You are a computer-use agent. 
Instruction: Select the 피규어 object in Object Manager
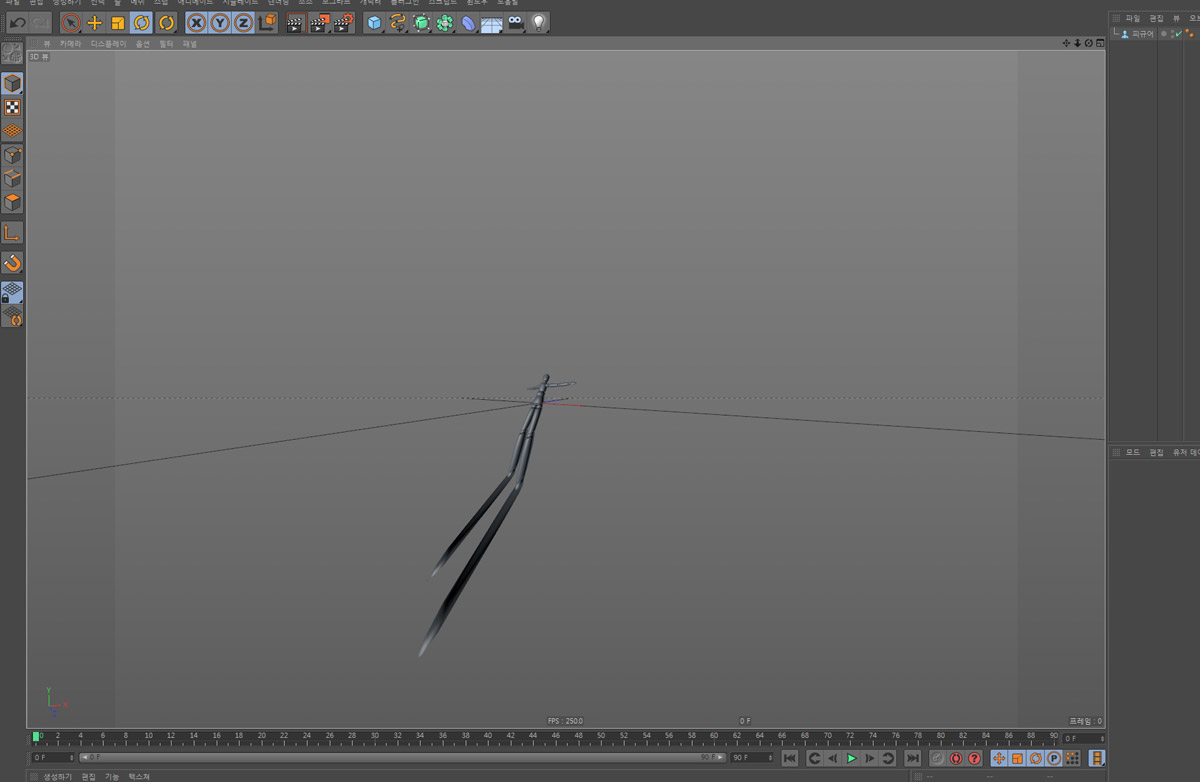click(1142, 34)
